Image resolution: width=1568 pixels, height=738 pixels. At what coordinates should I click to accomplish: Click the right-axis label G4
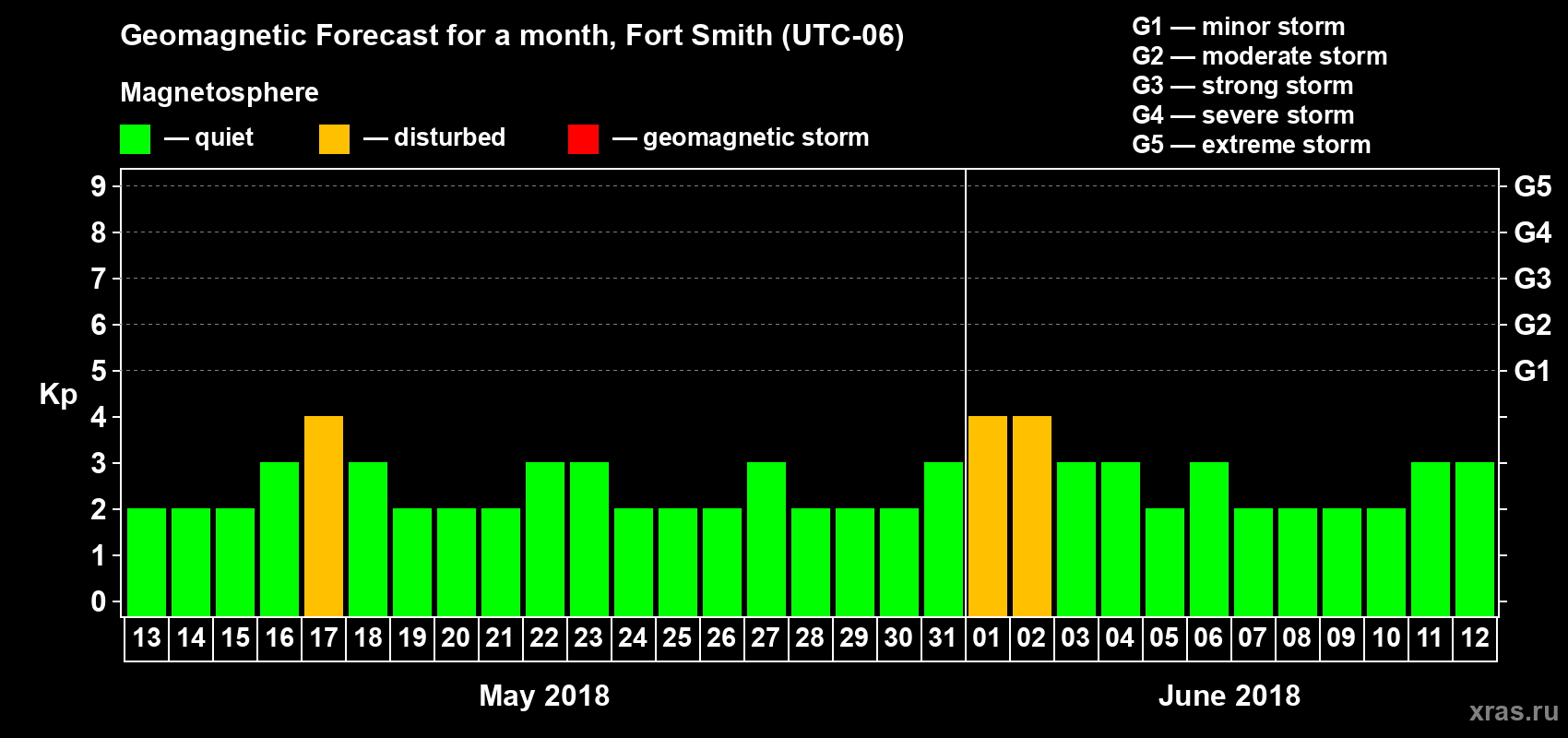[1533, 232]
